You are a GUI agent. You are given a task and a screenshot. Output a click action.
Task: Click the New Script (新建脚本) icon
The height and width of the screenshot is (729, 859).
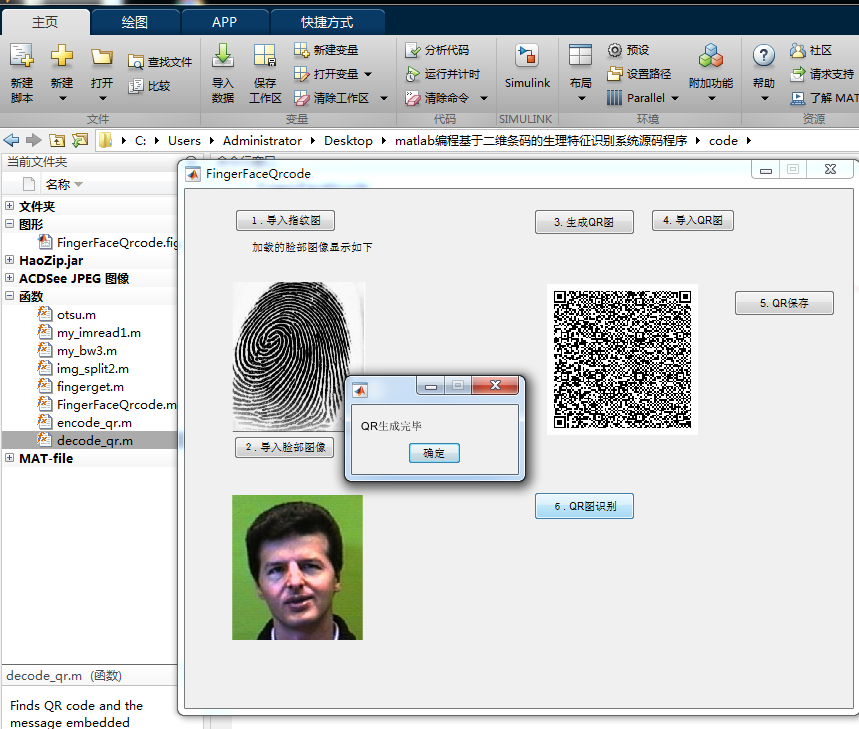pyautogui.click(x=22, y=55)
